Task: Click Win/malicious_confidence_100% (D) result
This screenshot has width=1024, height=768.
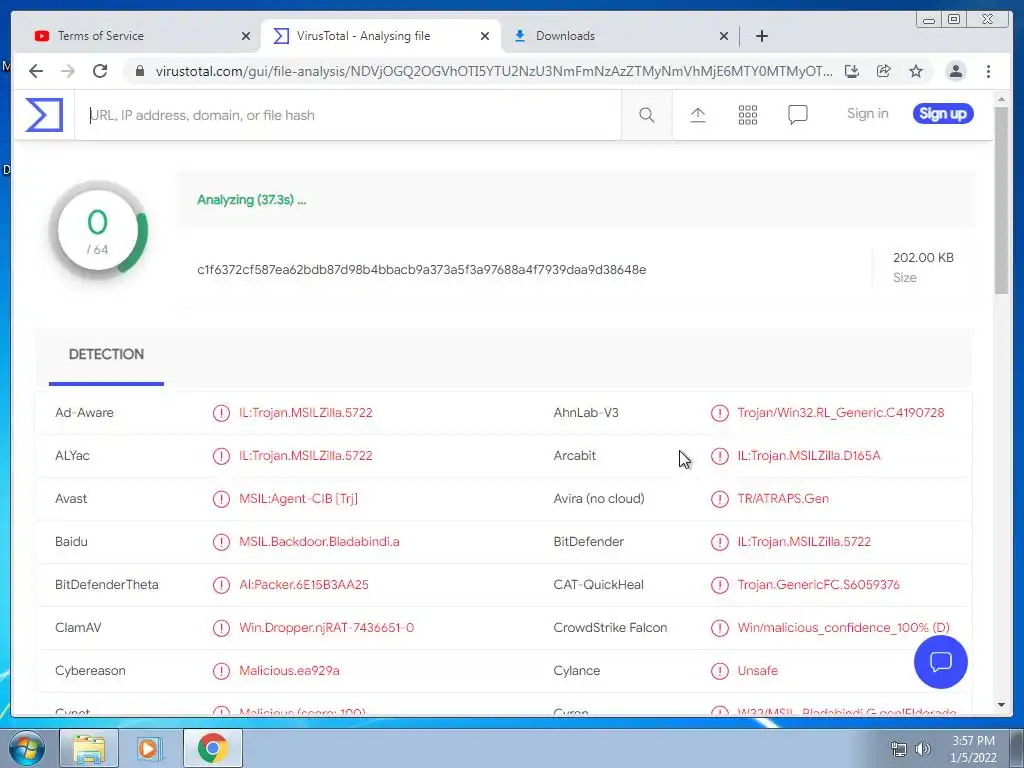Action: point(843,628)
